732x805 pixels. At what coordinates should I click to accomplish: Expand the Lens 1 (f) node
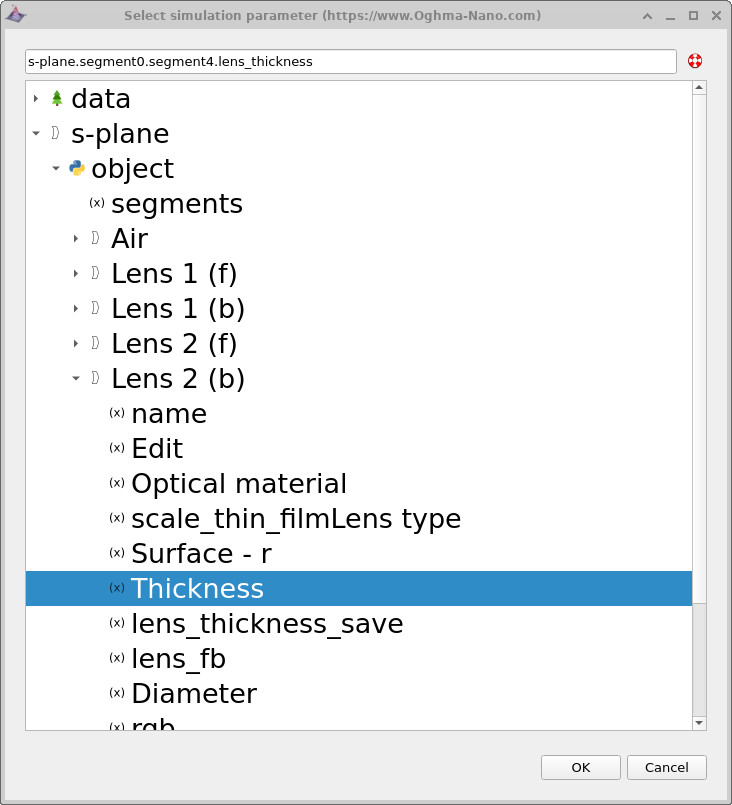click(77, 273)
